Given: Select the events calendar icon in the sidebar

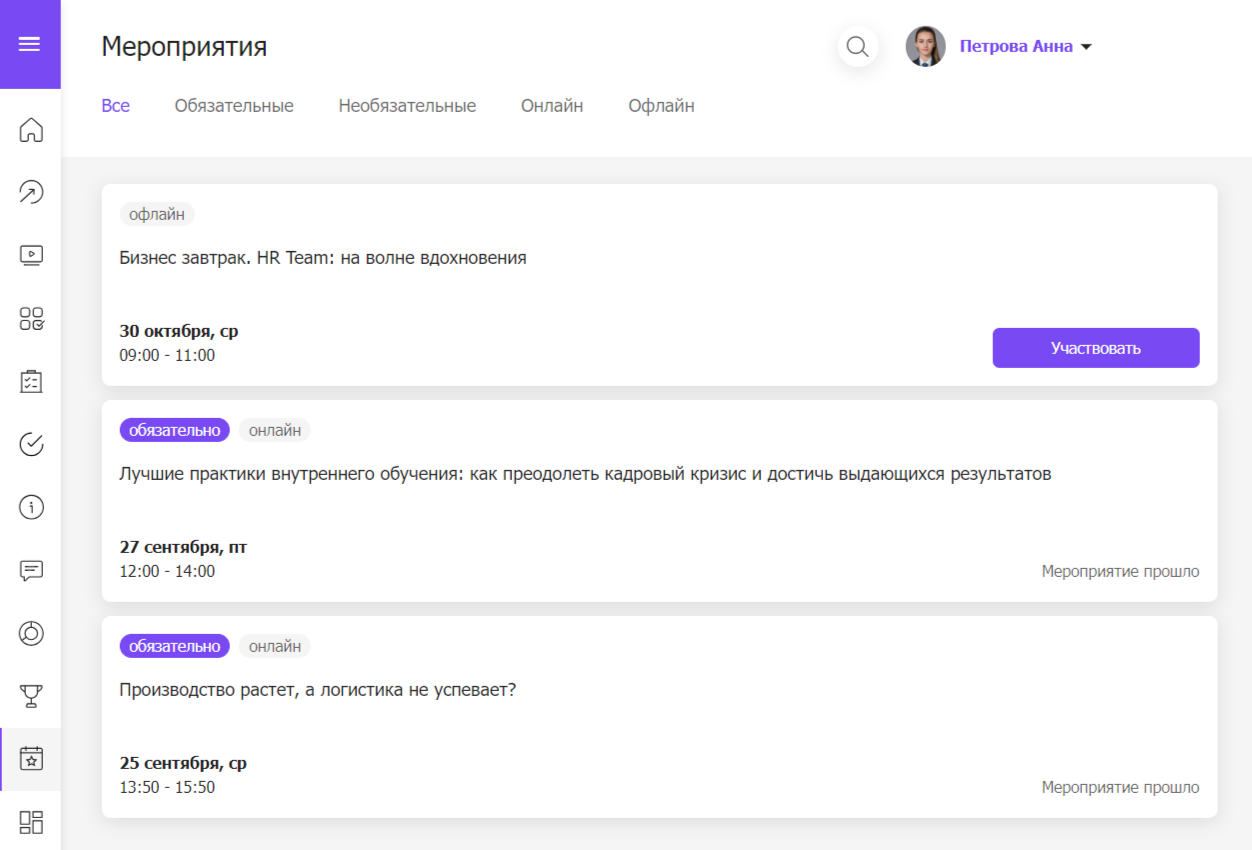Looking at the screenshot, I should coord(30,760).
